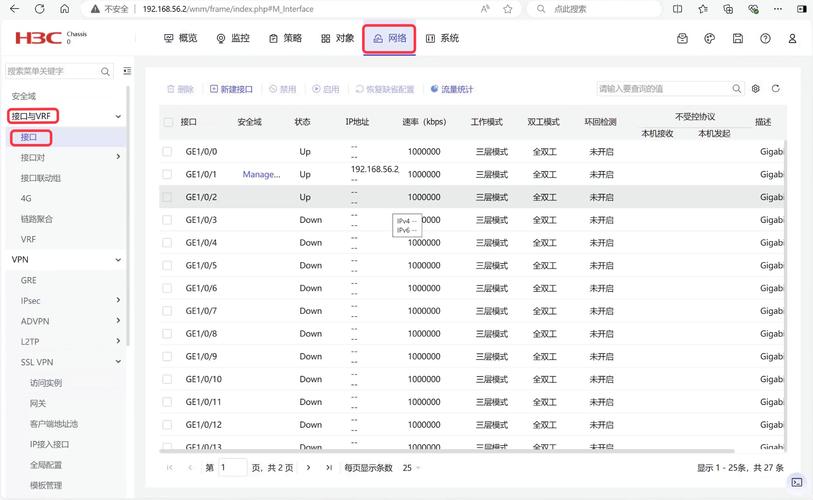This screenshot has height=500, width=813.
Task: Check the box for GE1/0/0
Action: click(168, 152)
